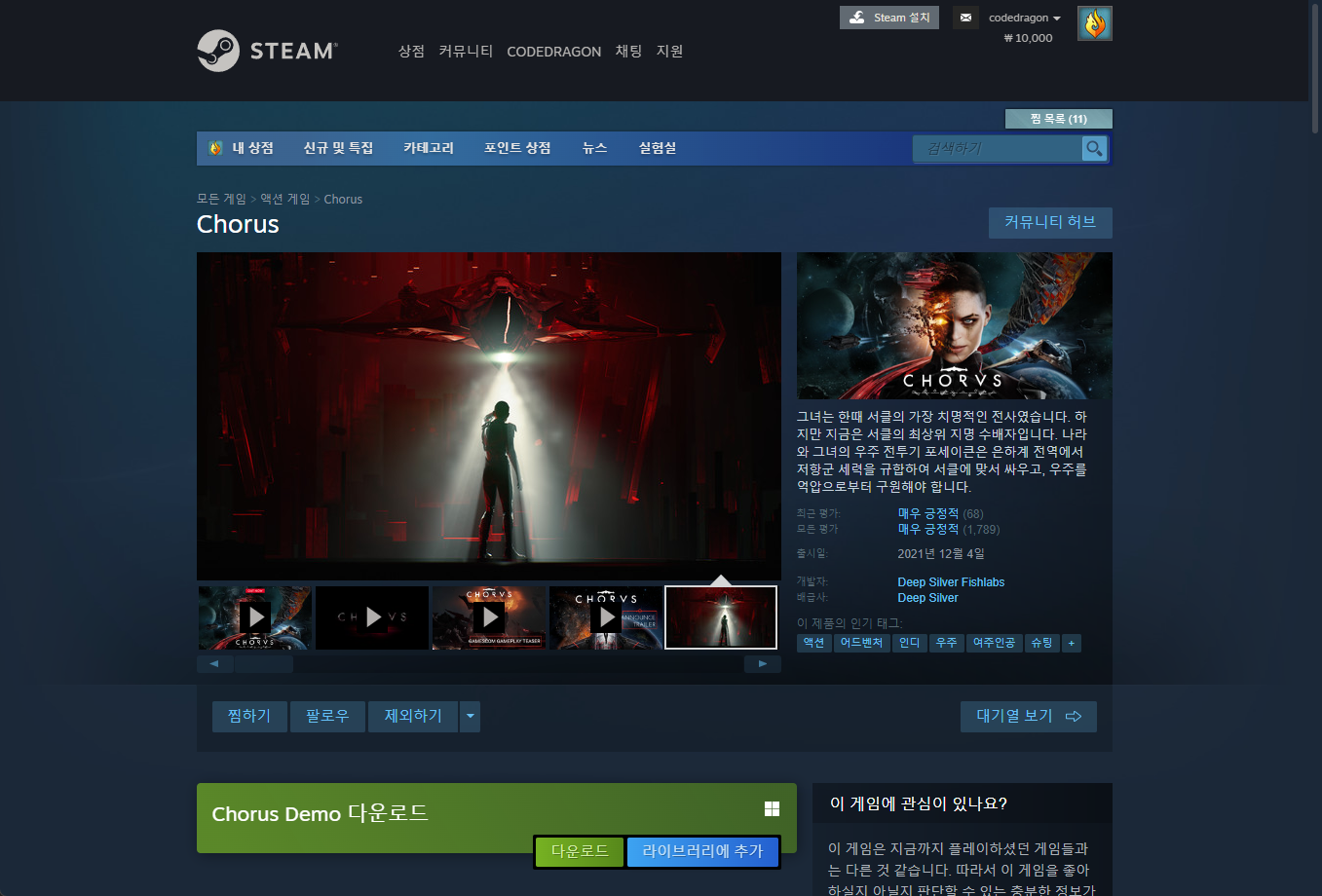The width and height of the screenshot is (1322, 896).
Task: Click 찜하기 wishlist button
Action: [x=249, y=716]
